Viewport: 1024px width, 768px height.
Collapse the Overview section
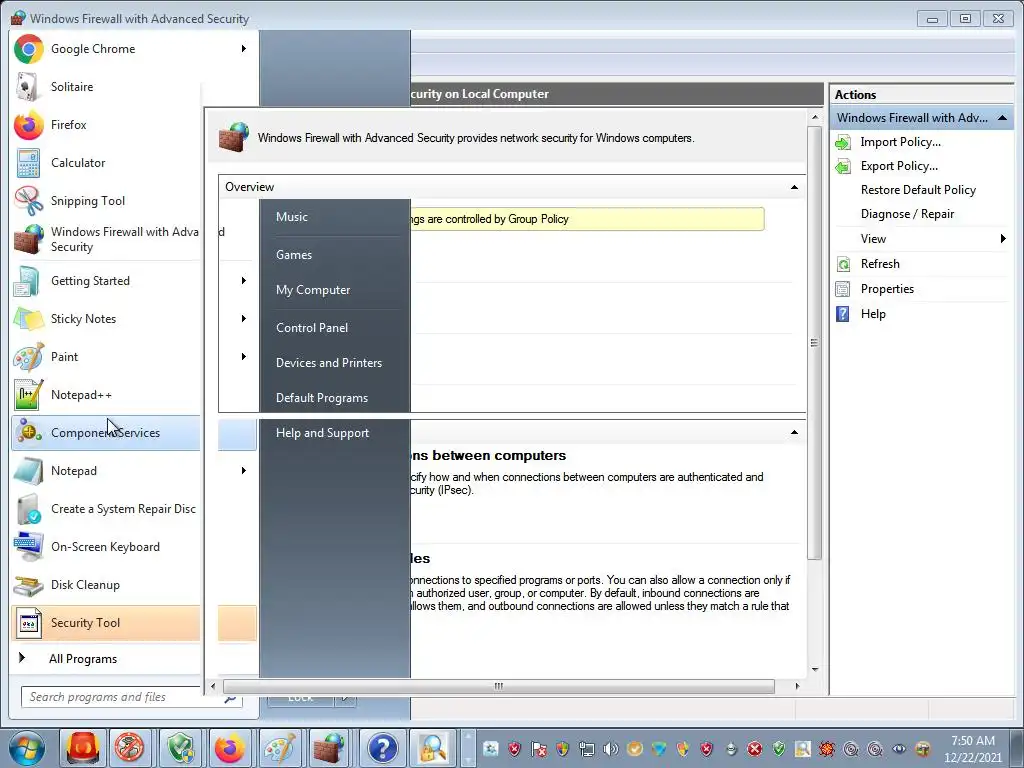click(794, 187)
